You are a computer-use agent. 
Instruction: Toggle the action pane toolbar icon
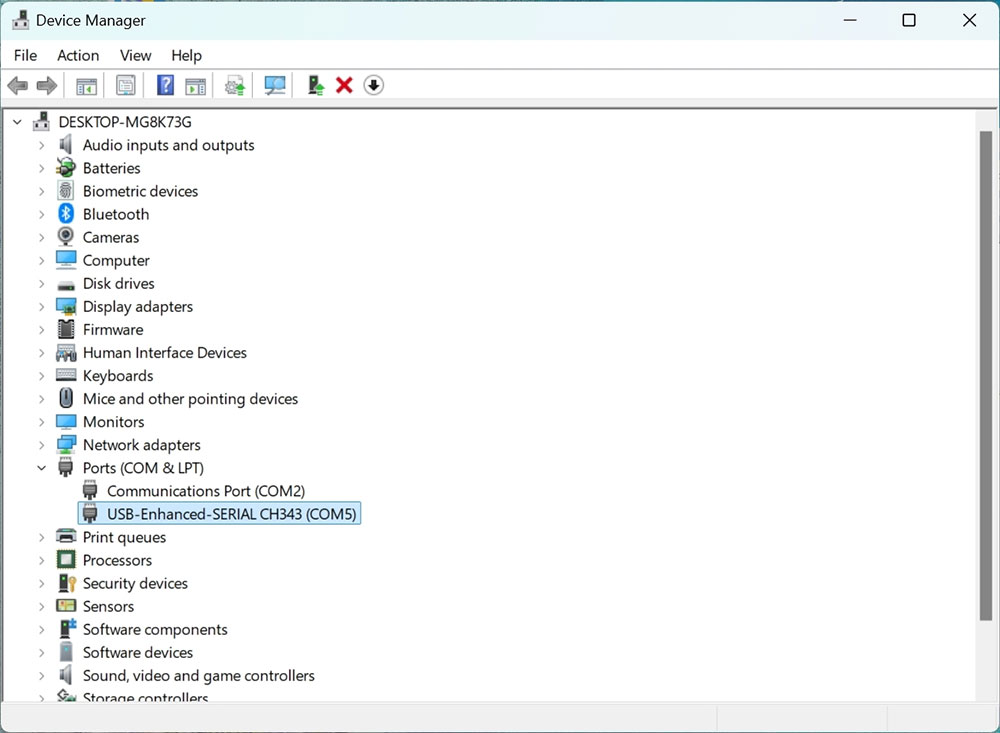click(x=196, y=85)
